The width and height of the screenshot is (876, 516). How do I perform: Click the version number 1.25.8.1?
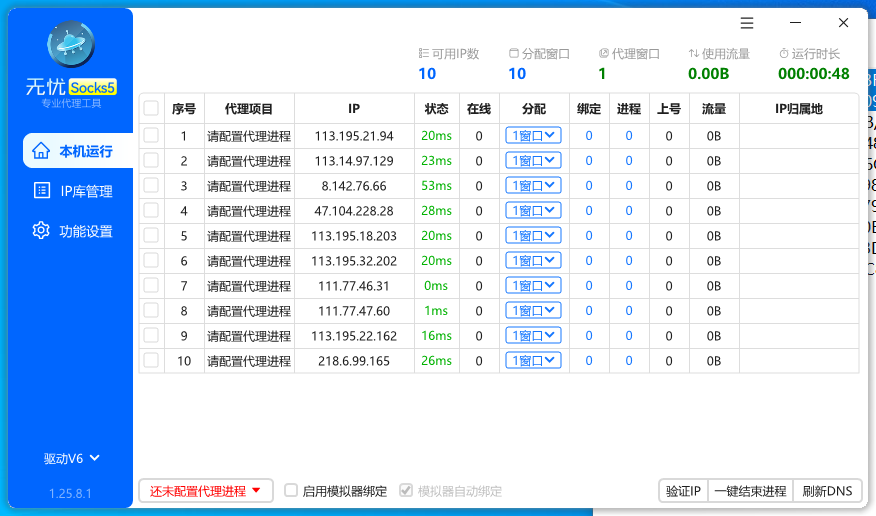70,494
